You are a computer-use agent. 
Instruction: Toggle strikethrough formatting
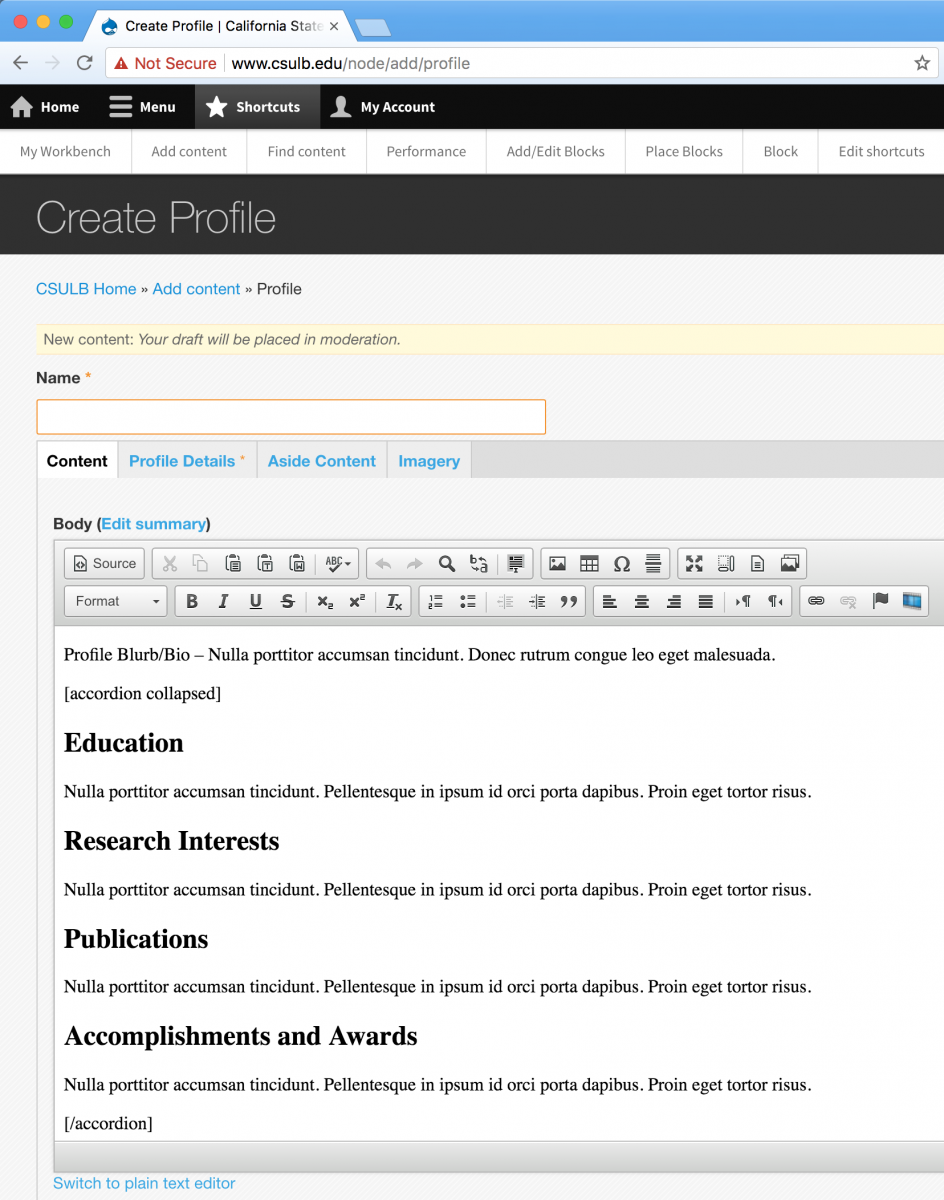point(288,601)
